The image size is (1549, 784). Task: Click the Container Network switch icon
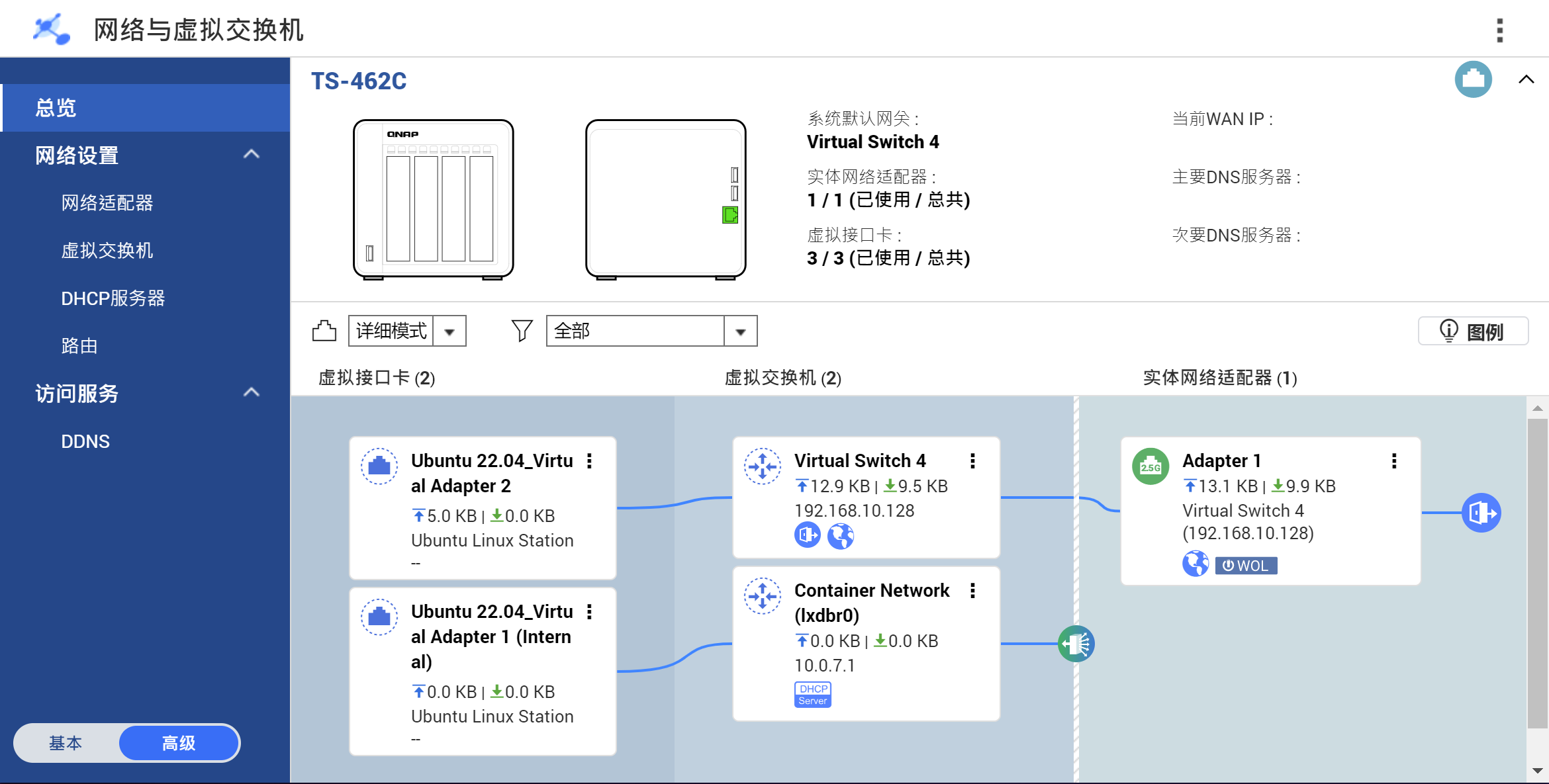[x=763, y=595]
